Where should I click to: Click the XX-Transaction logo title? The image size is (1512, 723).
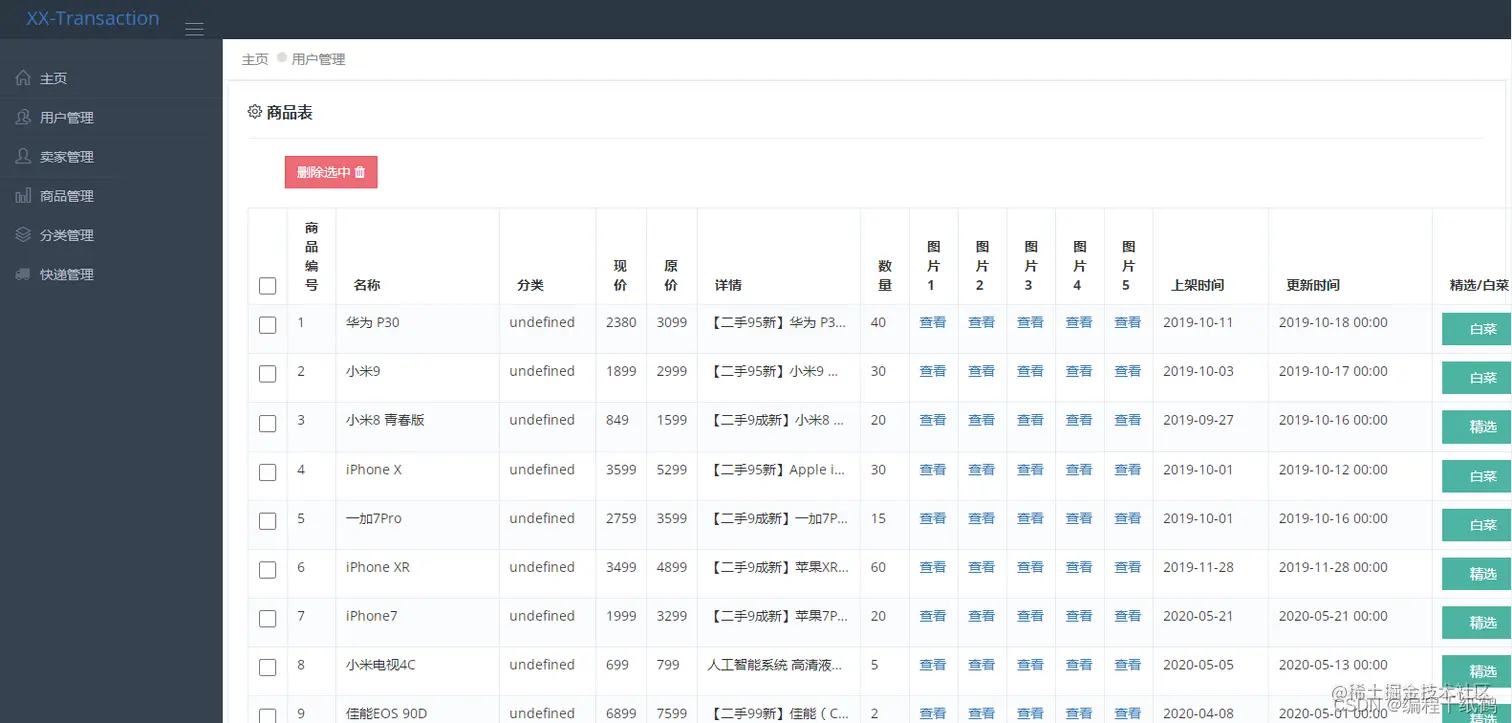pos(92,18)
